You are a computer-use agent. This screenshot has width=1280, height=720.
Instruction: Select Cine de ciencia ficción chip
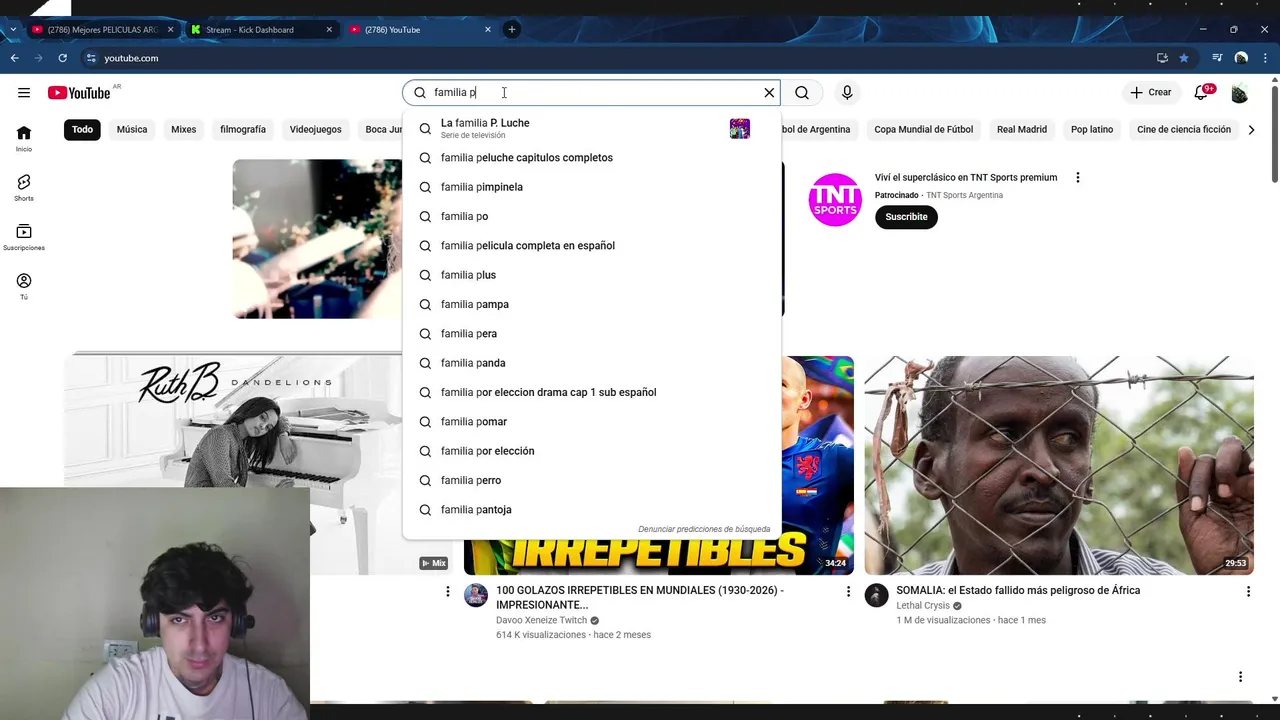pyautogui.click(x=1184, y=129)
